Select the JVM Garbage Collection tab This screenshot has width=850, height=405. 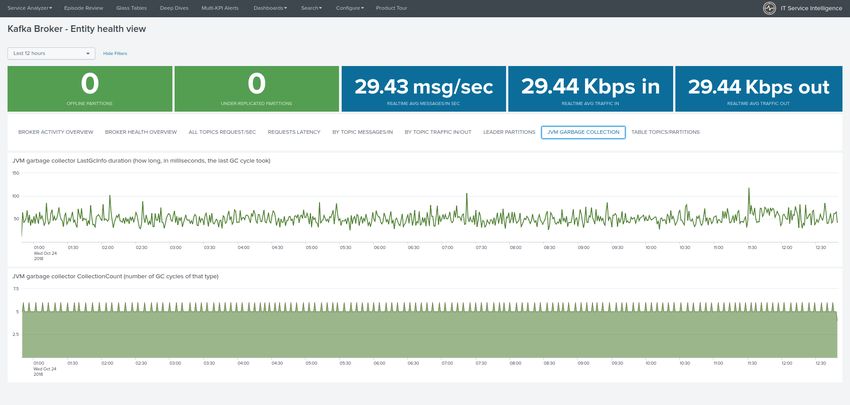click(x=583, y=132)
